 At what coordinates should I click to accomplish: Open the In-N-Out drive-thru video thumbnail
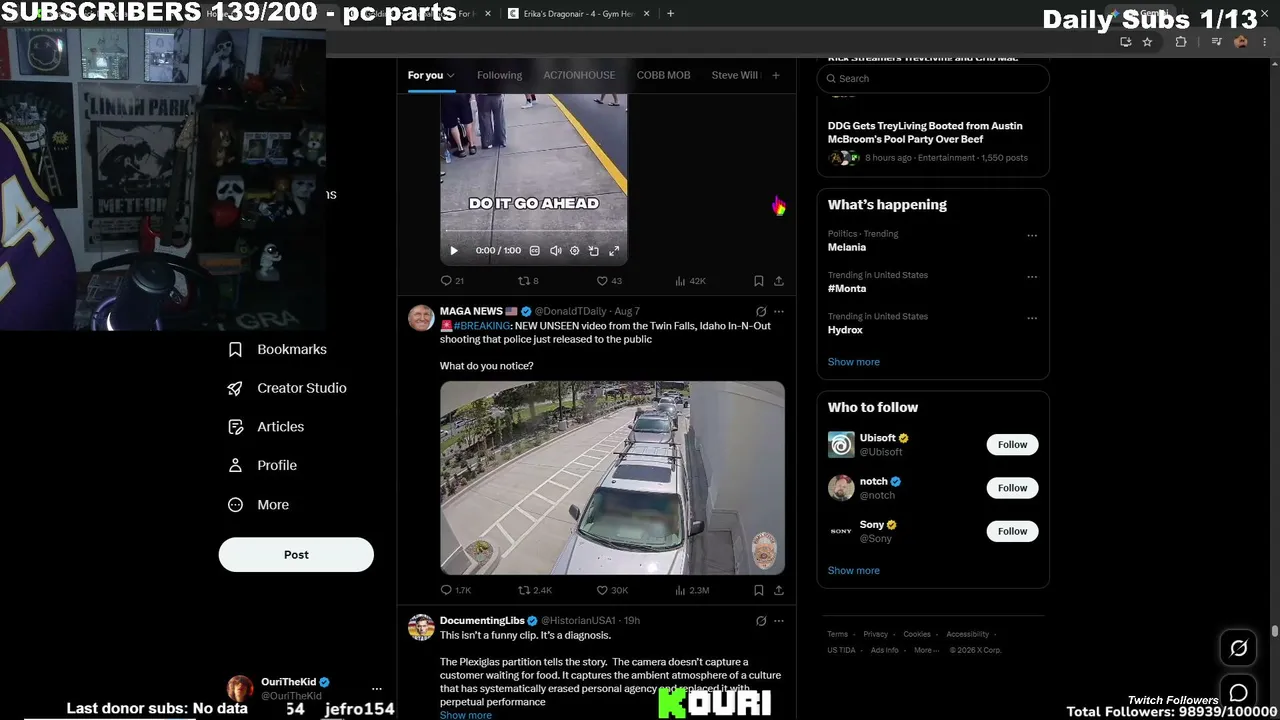point(612,478)
